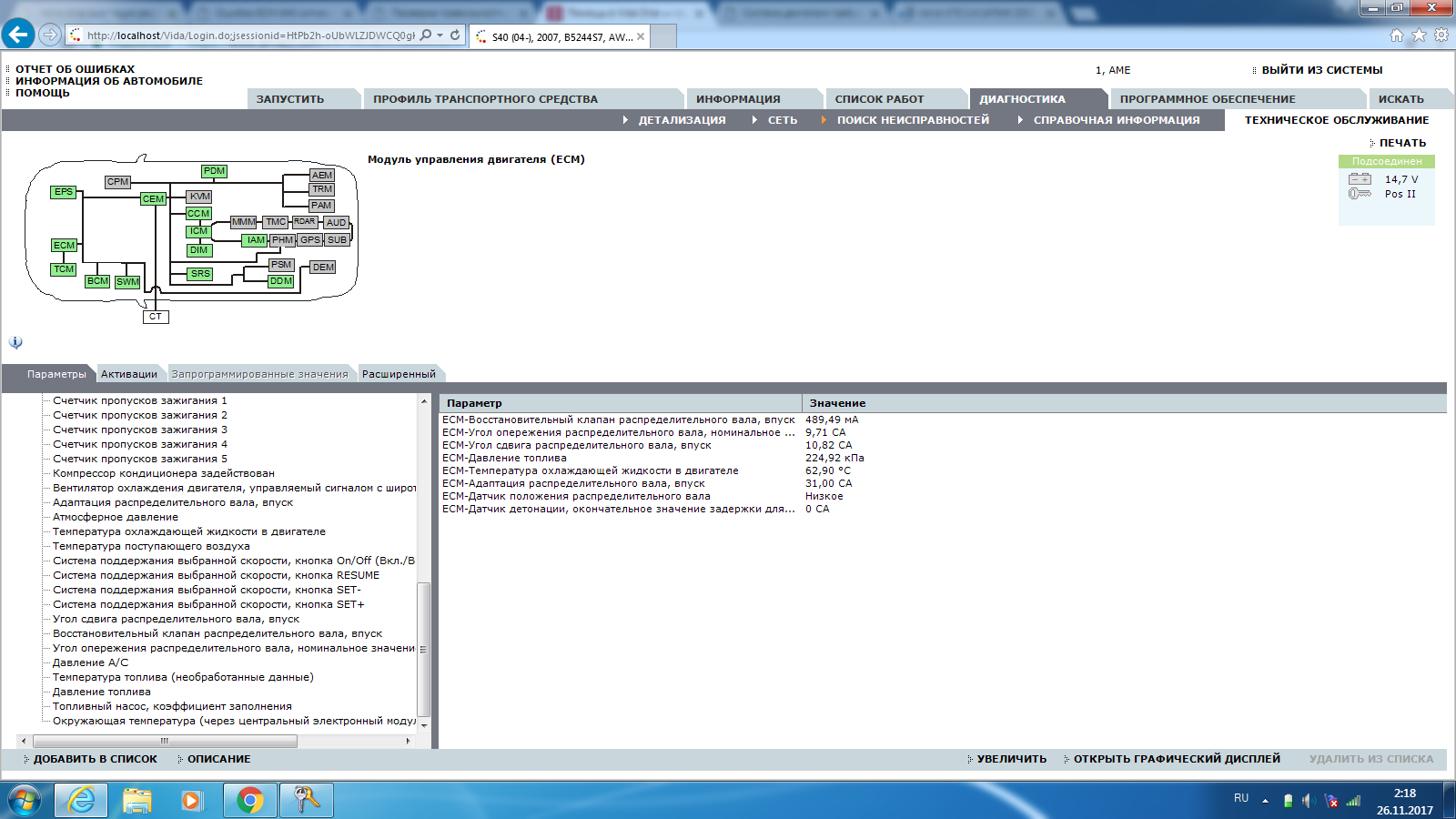Expand the Детализация submenu
The width and height of the screenshot is (1456, 819).
click(681, 120)
